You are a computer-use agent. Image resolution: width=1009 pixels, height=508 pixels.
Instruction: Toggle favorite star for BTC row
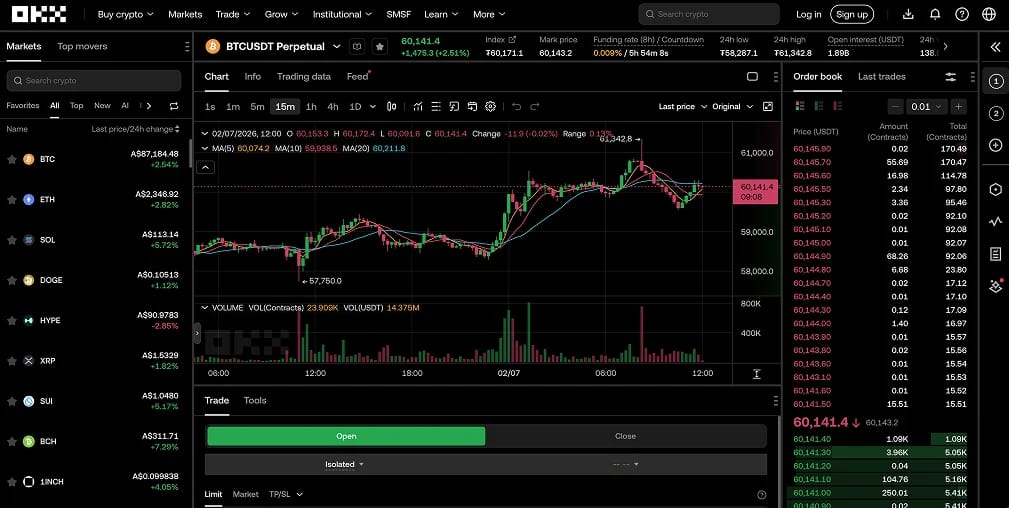(12, 159)
